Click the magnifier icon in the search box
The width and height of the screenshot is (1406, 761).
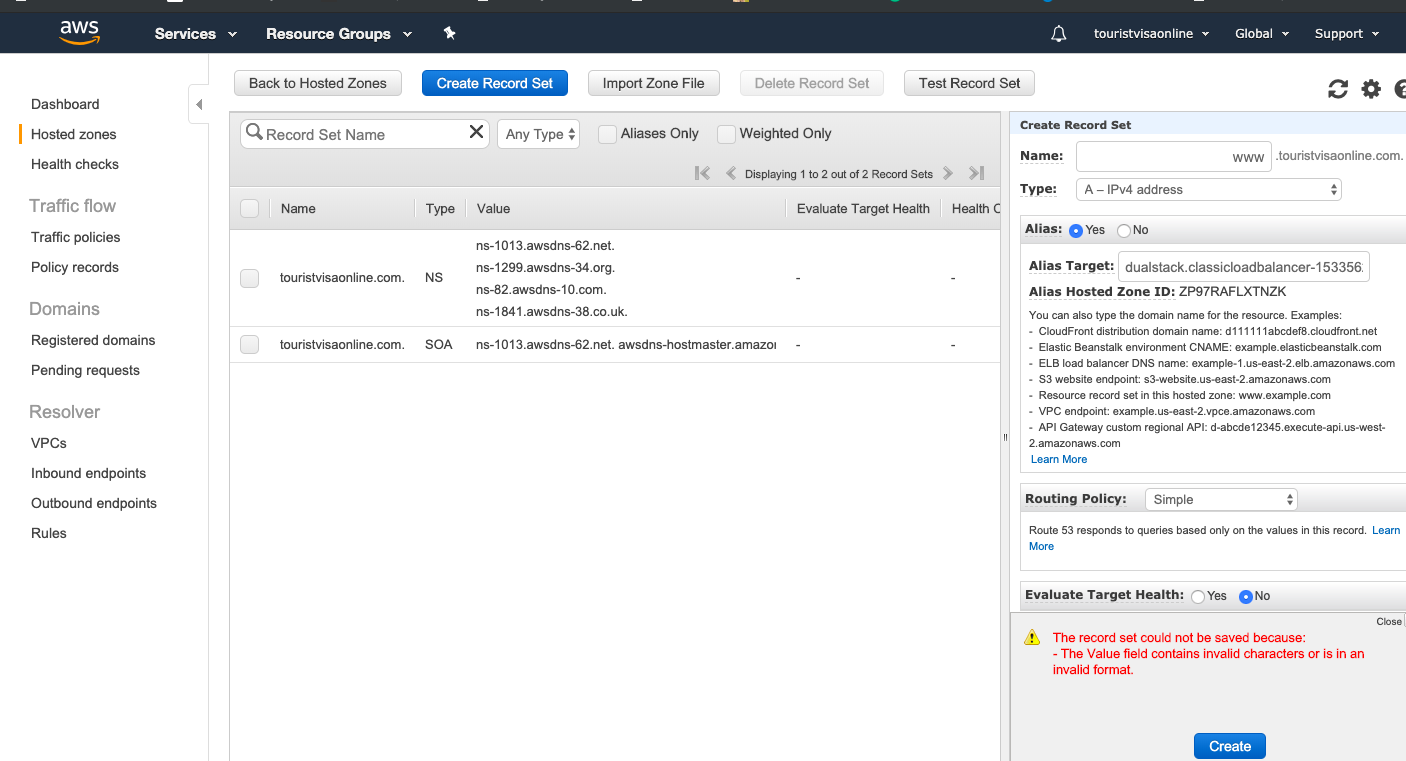(254, 133)
